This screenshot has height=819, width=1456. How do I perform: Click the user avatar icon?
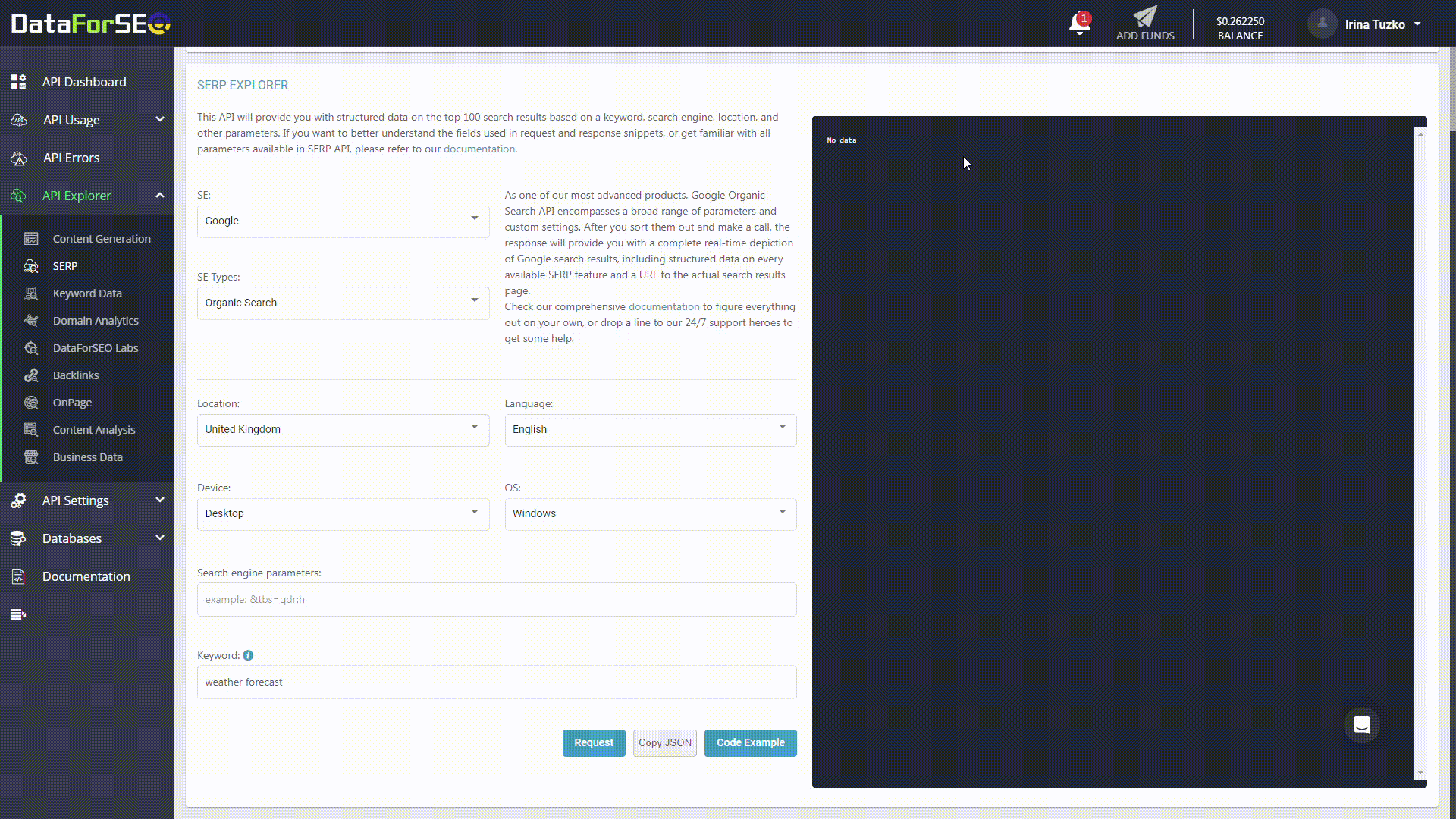pyautogui.click(x=1322, y=24)
